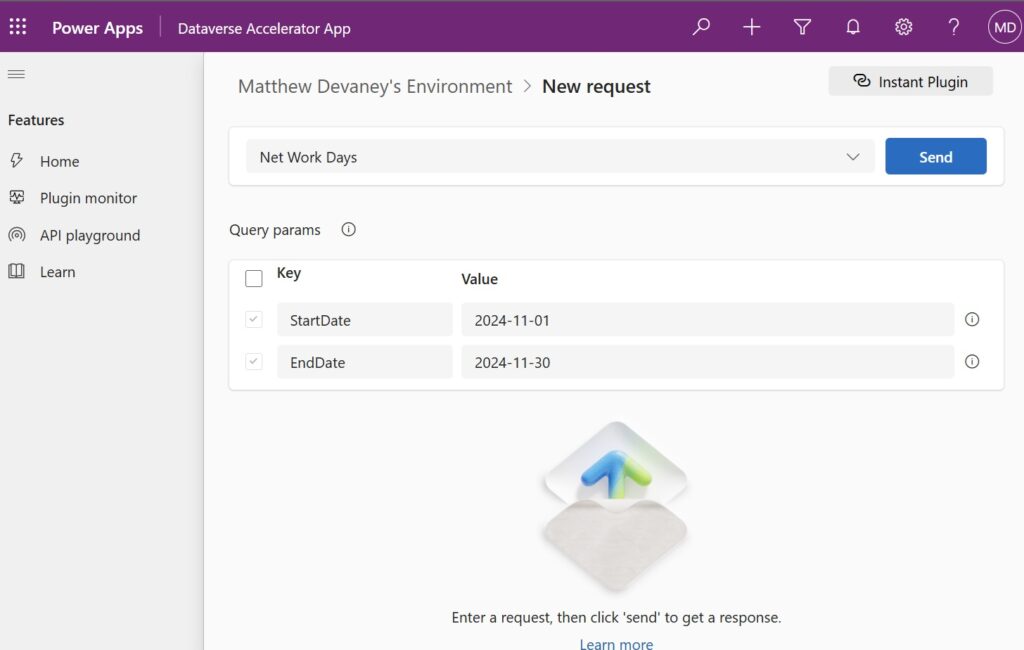Click the Home lightning icon
This screenshot has width=1024, height=650.
16,160
